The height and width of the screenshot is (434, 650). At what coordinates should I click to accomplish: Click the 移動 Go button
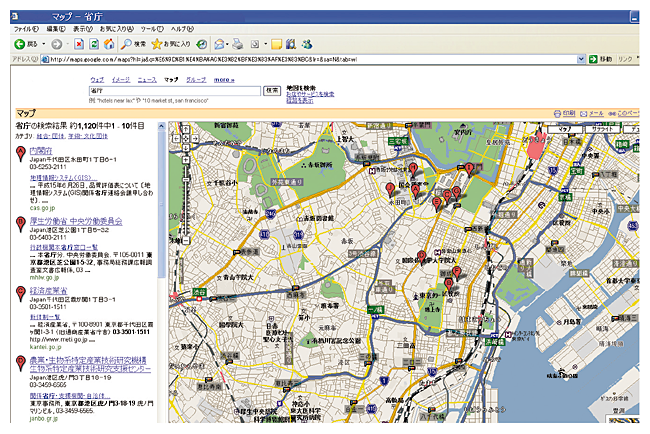coord(600,59)
